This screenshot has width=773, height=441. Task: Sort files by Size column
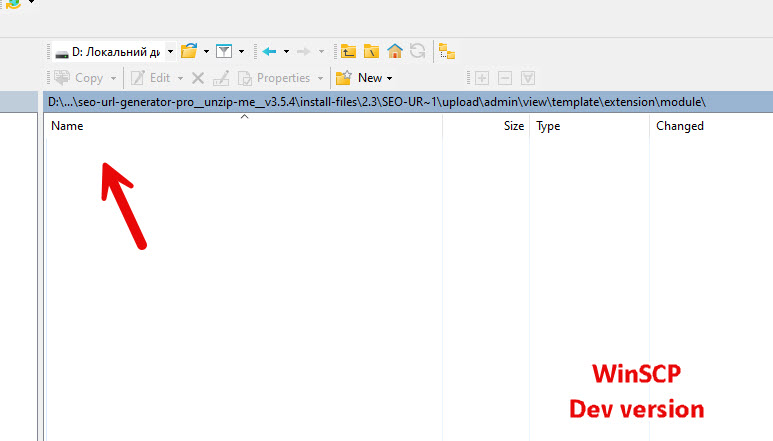click(513, 127)
